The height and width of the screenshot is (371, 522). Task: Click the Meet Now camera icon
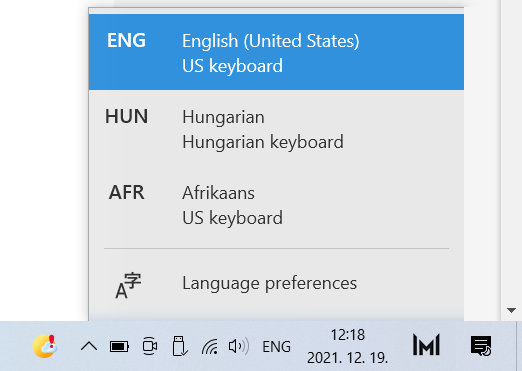coord(150,346)
